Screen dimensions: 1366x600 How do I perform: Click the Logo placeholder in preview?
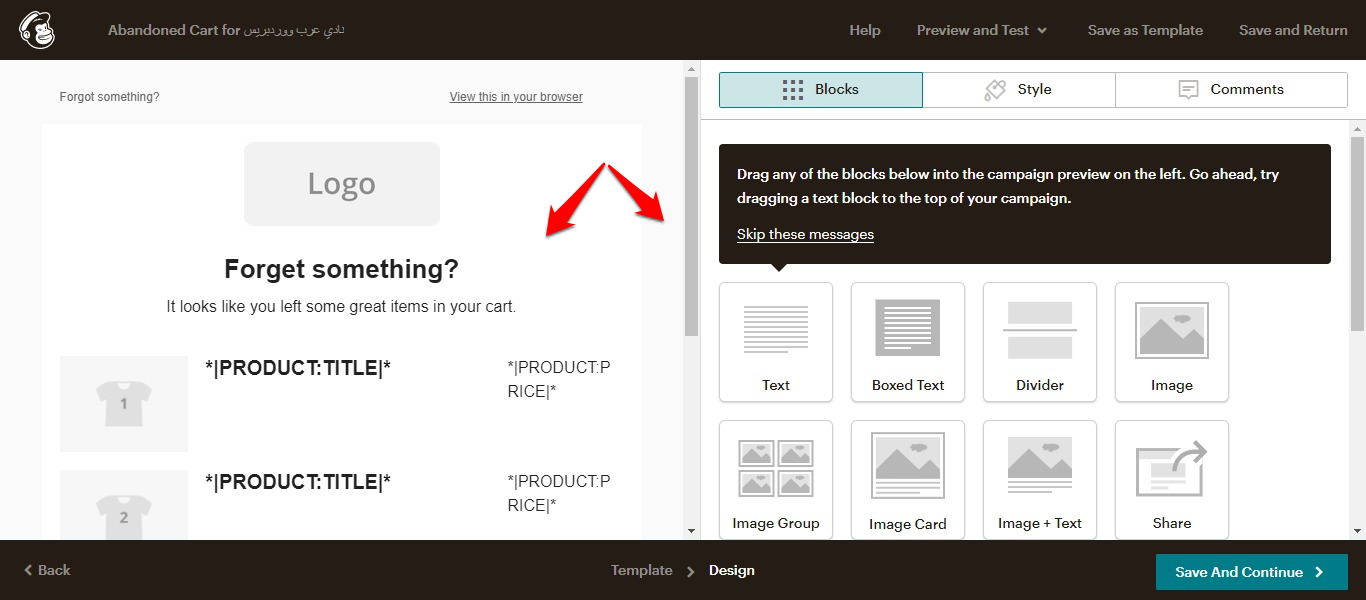(x=342, y=184)
